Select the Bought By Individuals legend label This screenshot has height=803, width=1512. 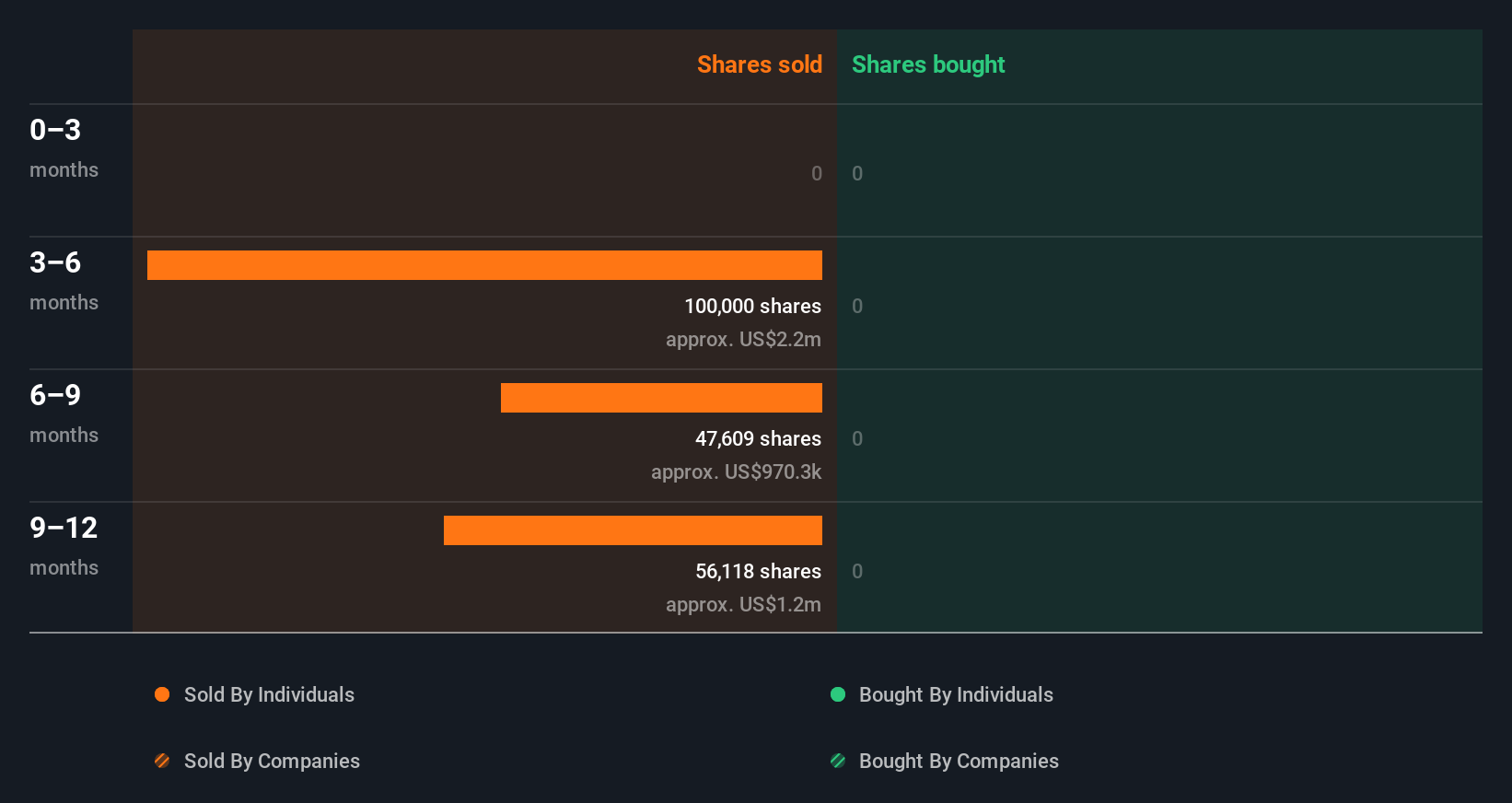pos(956,694)
